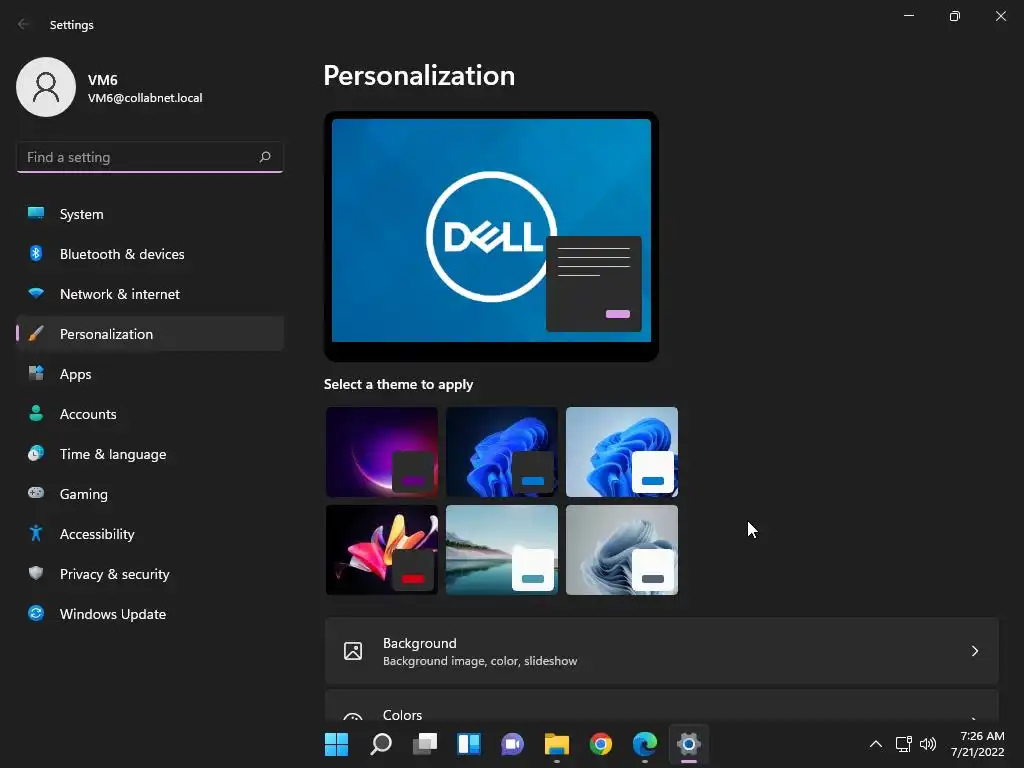The height and width of the screenshot is (768, 1024).
Task: Open Time & language settings
Action: 150,454
